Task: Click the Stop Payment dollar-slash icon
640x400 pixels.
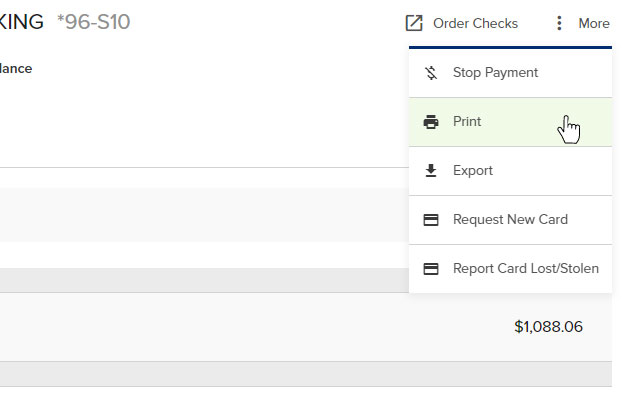Action: (x=431, y=73)
